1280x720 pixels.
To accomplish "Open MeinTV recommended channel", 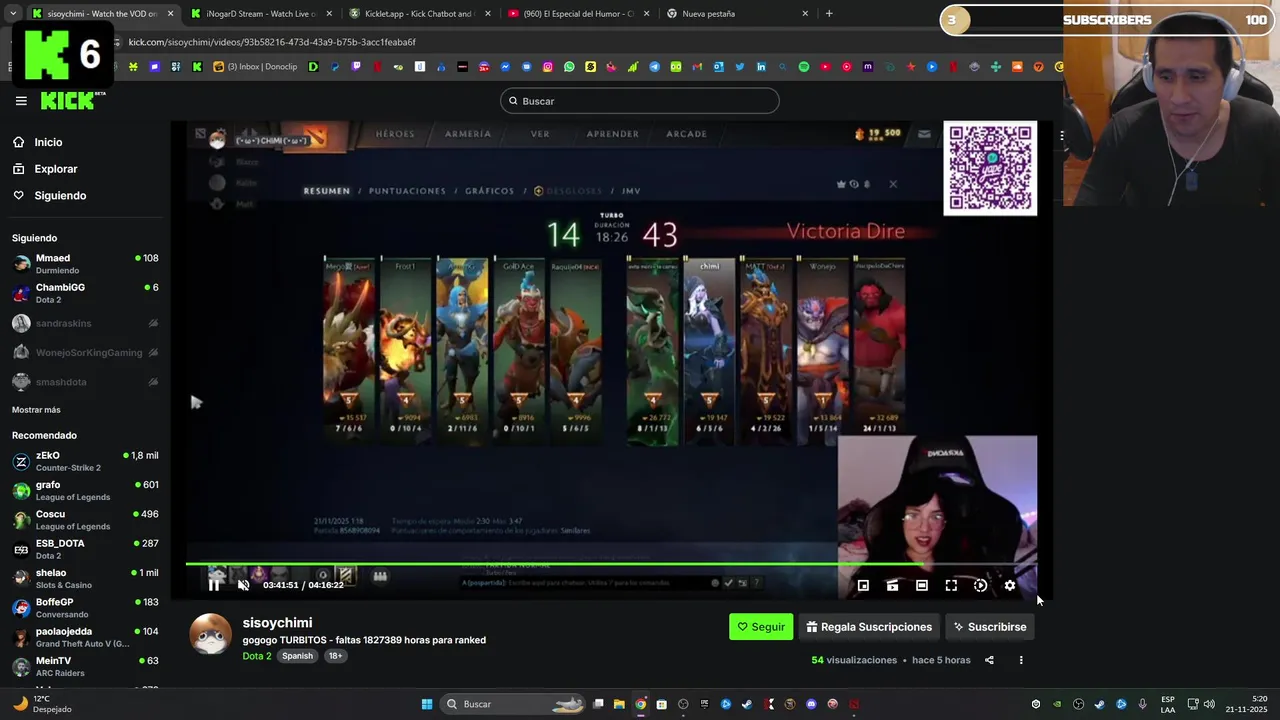I will click(85, 666).
